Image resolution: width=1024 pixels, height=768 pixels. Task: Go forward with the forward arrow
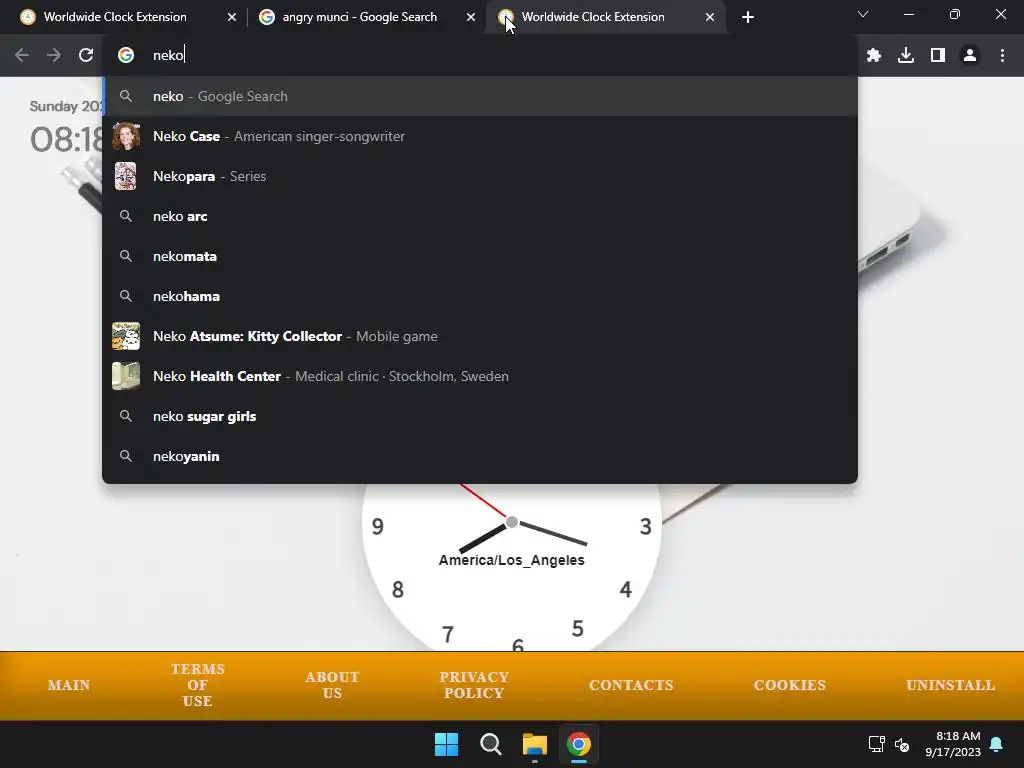tap(54, 56)
